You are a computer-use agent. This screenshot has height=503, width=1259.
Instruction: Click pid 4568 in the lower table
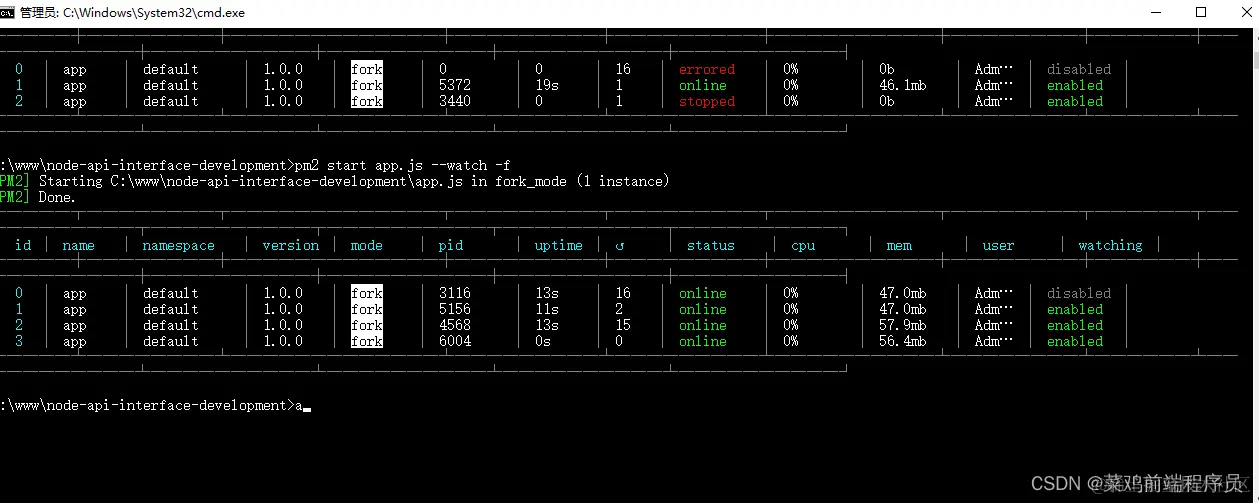[455, 325]
